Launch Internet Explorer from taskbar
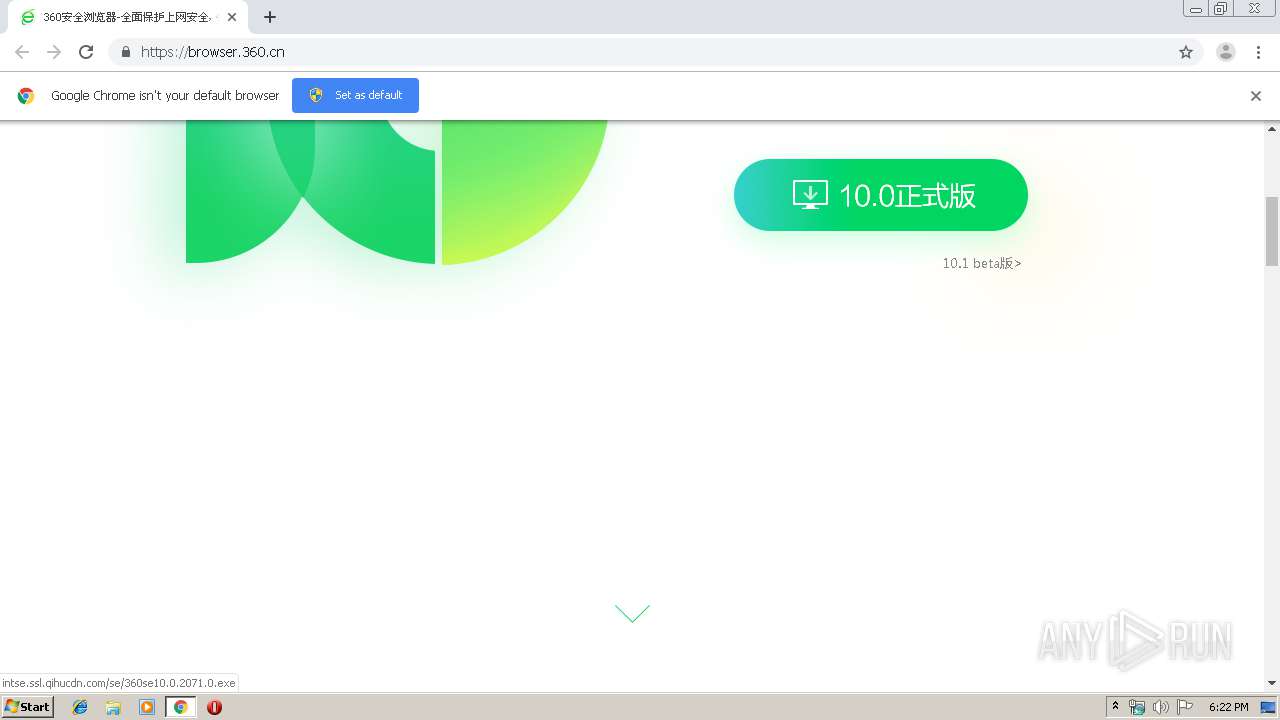The width and height of the screenshot is (1280, 720). (81, 707)
